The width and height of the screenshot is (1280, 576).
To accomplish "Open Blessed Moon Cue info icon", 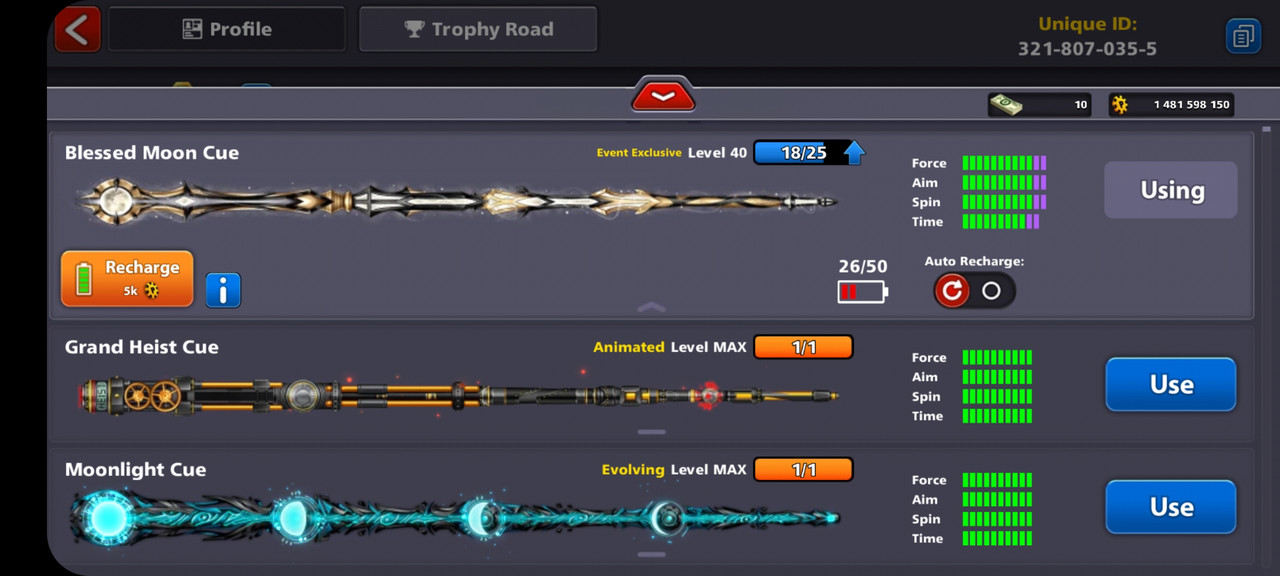I will coord(223,290).
